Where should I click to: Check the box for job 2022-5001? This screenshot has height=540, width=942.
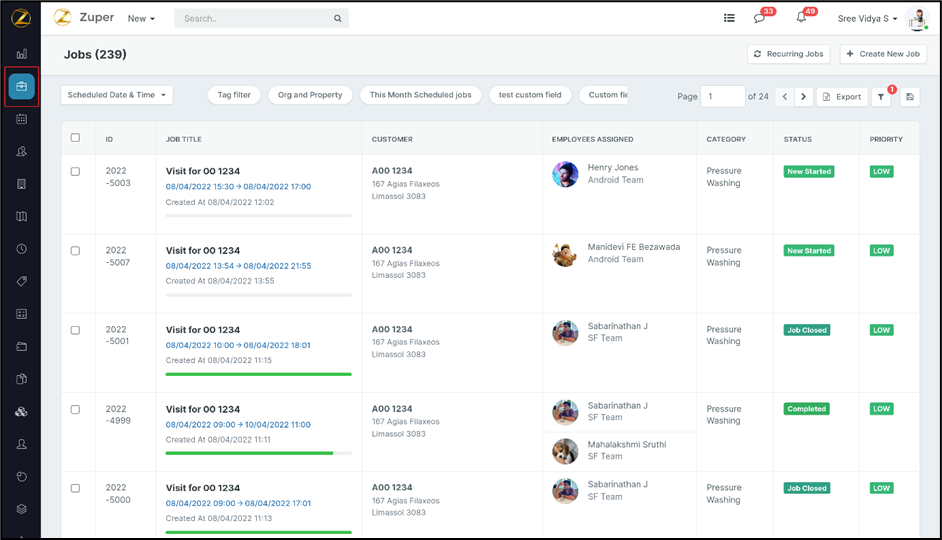[x=75, y=330]
